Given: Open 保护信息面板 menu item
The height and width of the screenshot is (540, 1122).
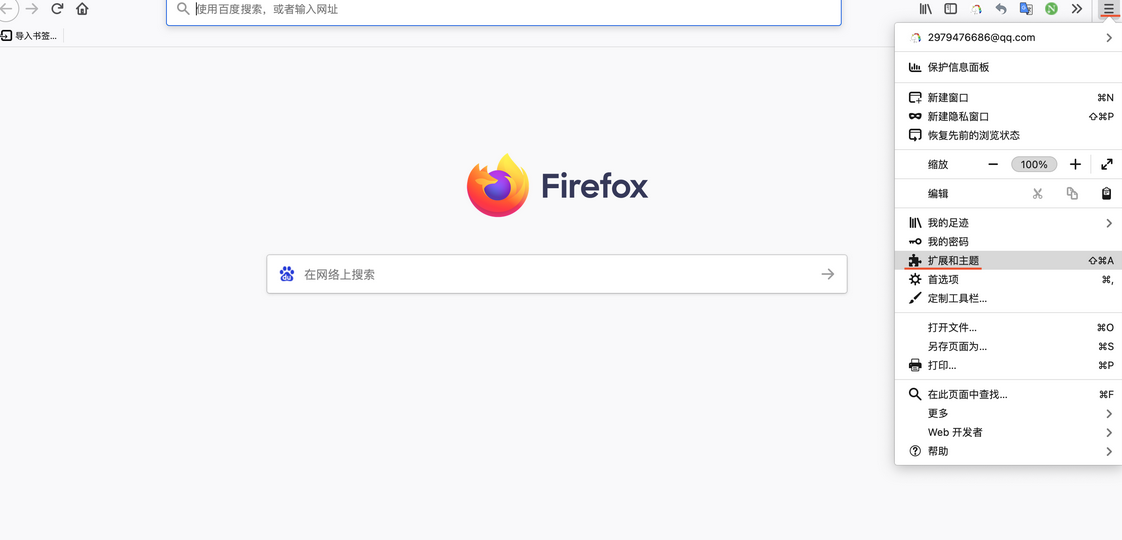Looking at the screenshot, I should (1008, 67).
